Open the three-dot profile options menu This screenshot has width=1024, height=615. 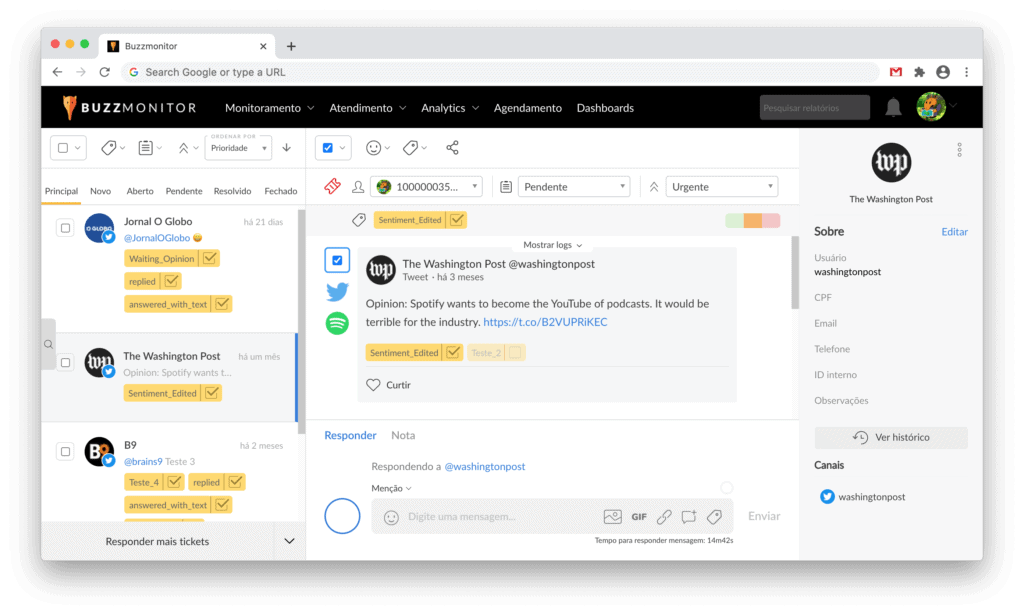click(959, 149)
